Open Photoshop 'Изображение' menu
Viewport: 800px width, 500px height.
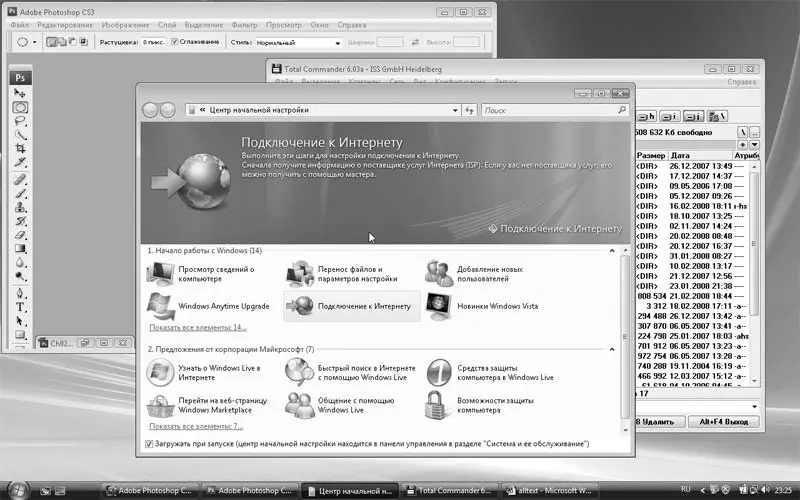pyautogui.click(x=125, y=25)
